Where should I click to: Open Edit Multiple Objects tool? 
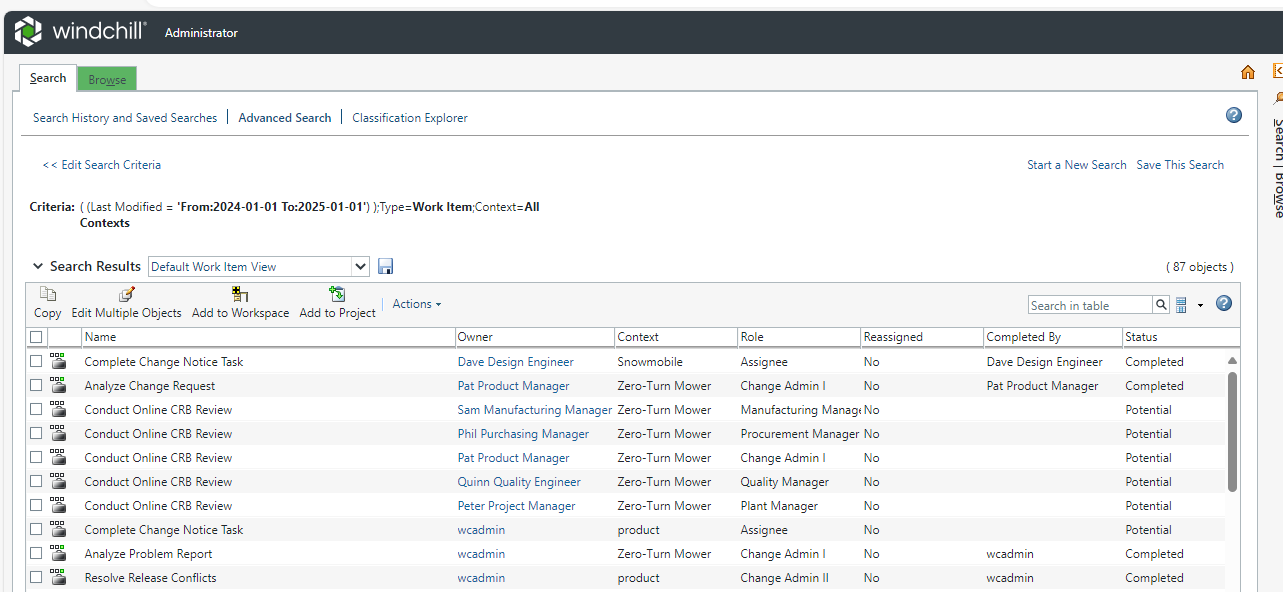point(126,300)
